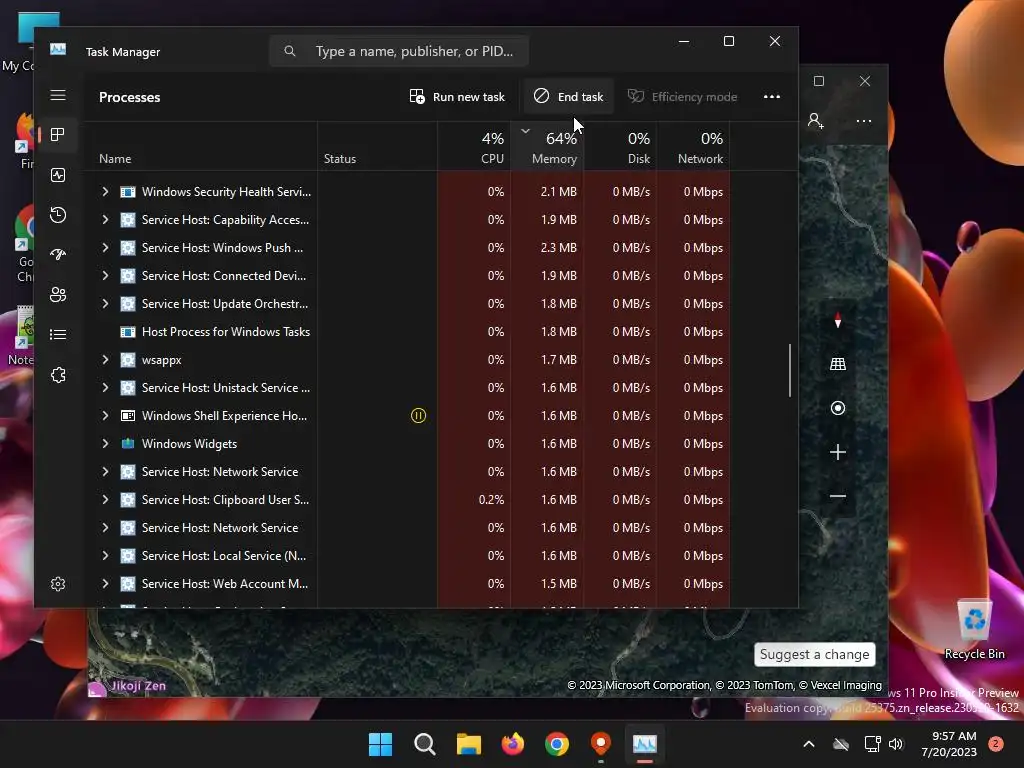The height and width of the screenshot is (768, 1024).
Task: Sort by the Network column header
Action: [x=694, y=147]
